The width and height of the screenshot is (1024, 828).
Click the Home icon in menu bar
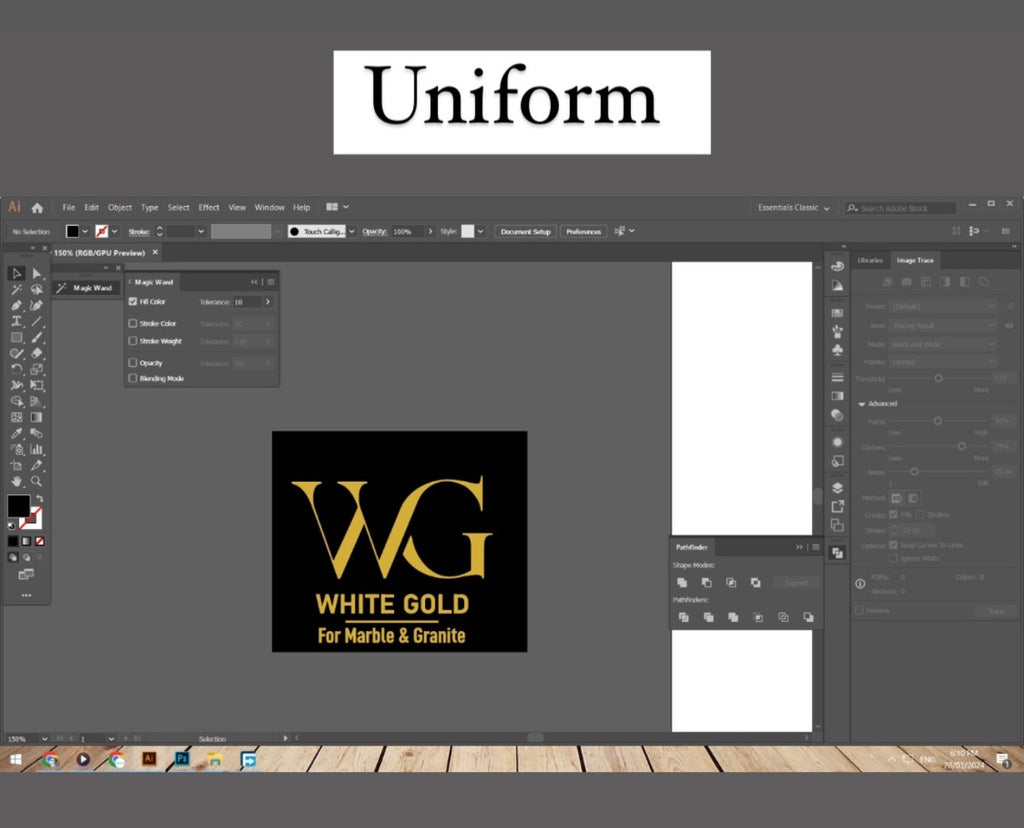point(37,208)
